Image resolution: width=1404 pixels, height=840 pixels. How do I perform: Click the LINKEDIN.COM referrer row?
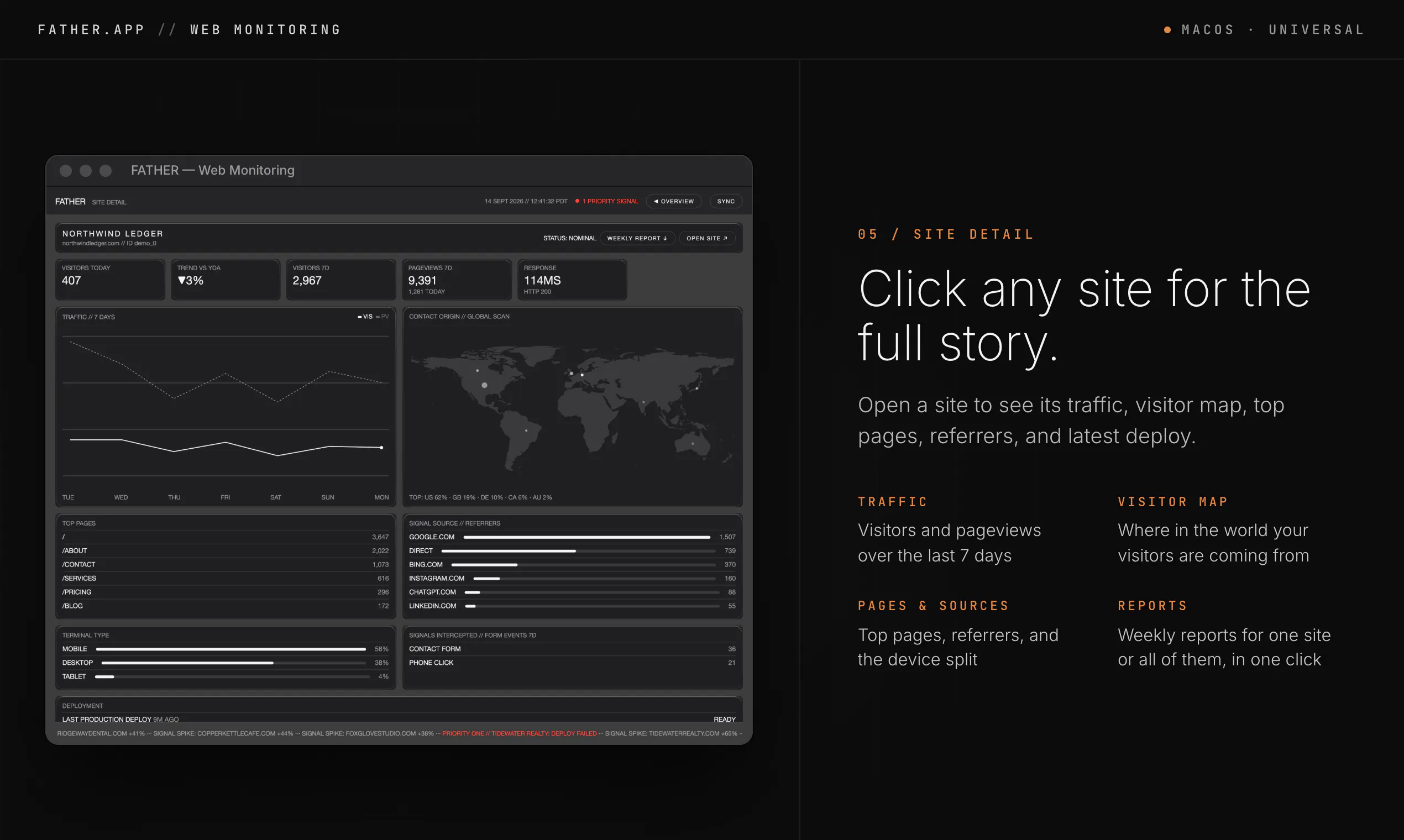[x=572, y=606]
